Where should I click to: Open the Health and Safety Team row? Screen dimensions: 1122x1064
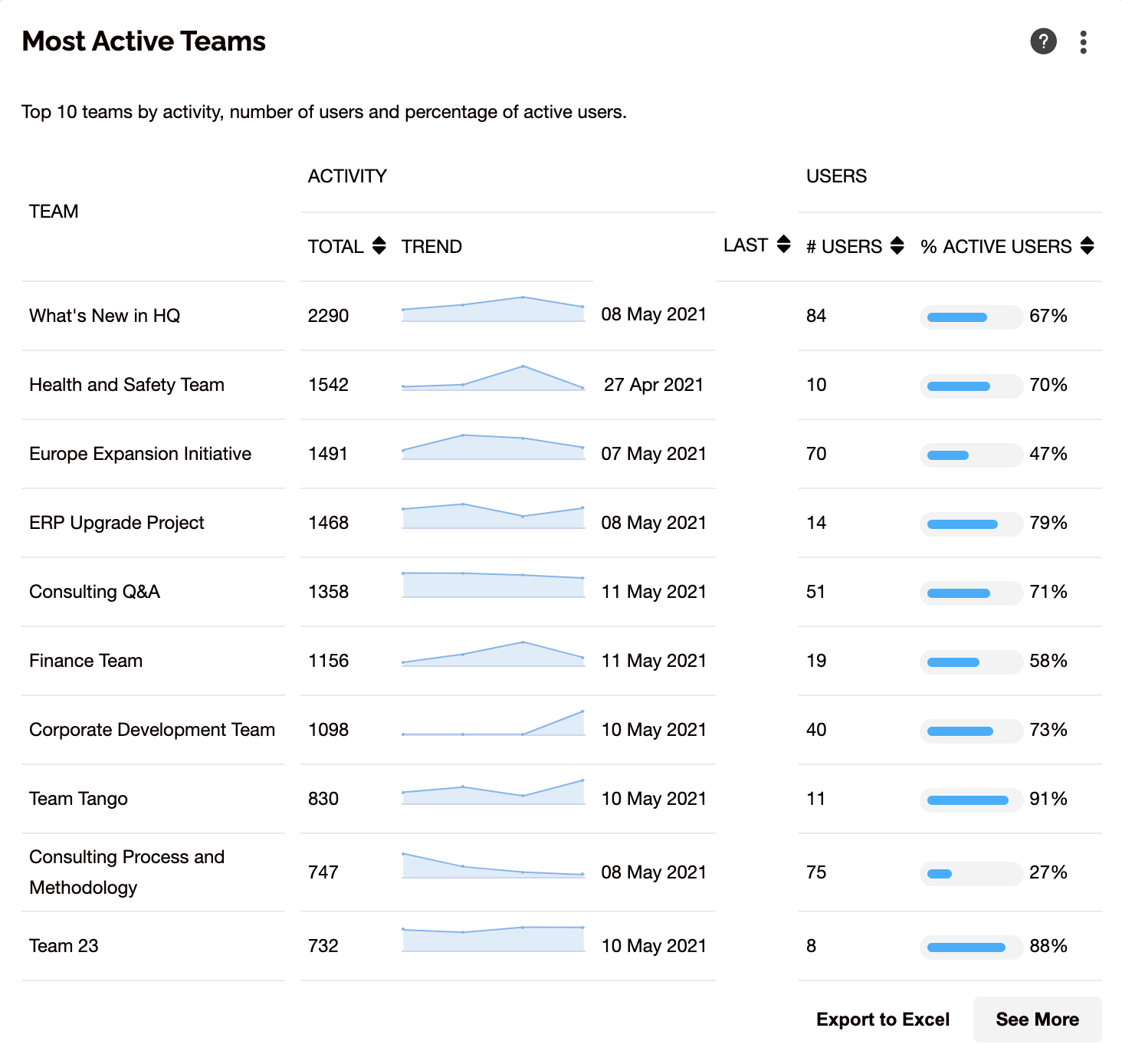(127, 385)
